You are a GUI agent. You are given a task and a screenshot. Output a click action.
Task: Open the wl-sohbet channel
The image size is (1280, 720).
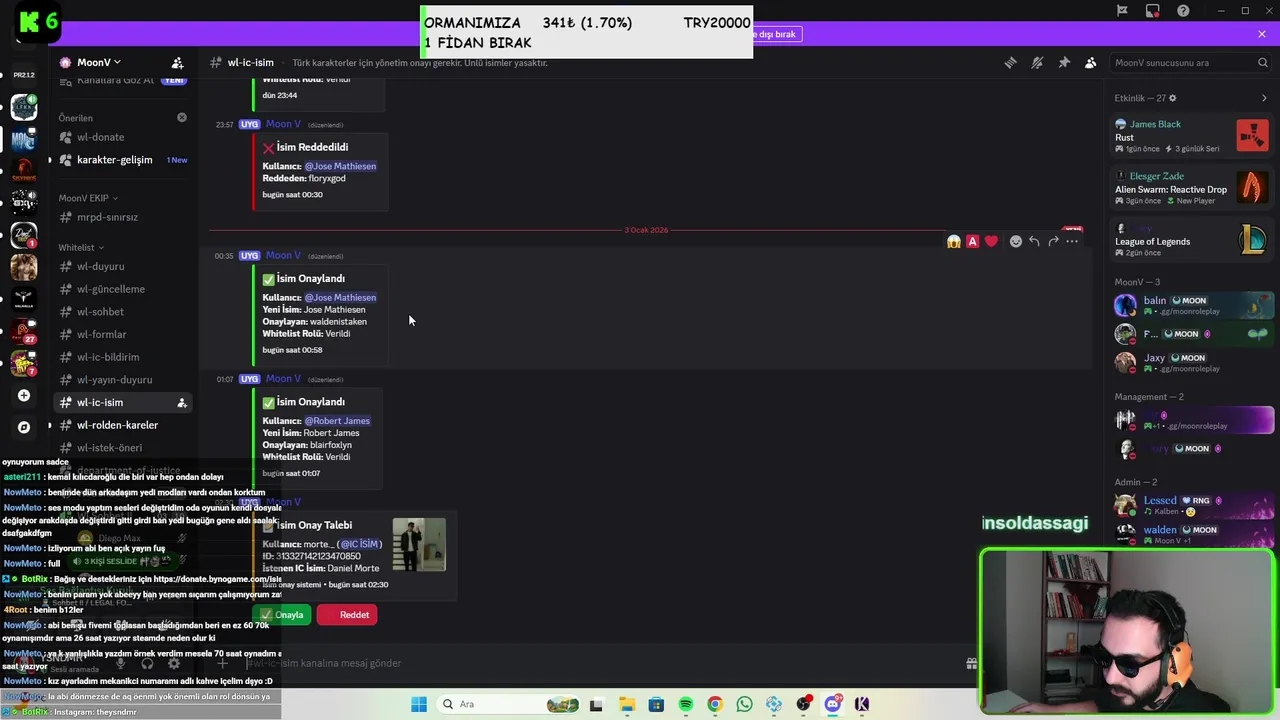pos(100,312)
